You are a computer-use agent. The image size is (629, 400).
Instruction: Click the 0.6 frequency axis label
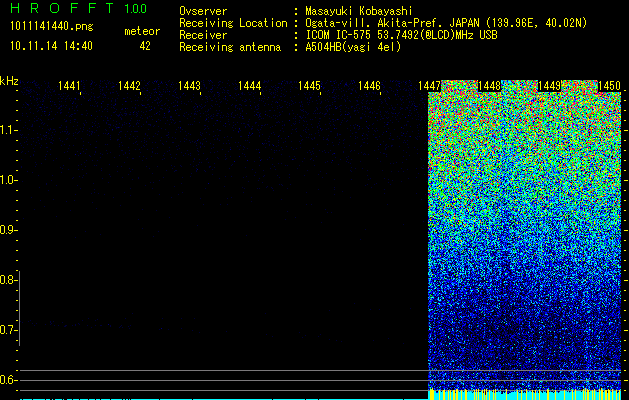[x=7, y=380]
